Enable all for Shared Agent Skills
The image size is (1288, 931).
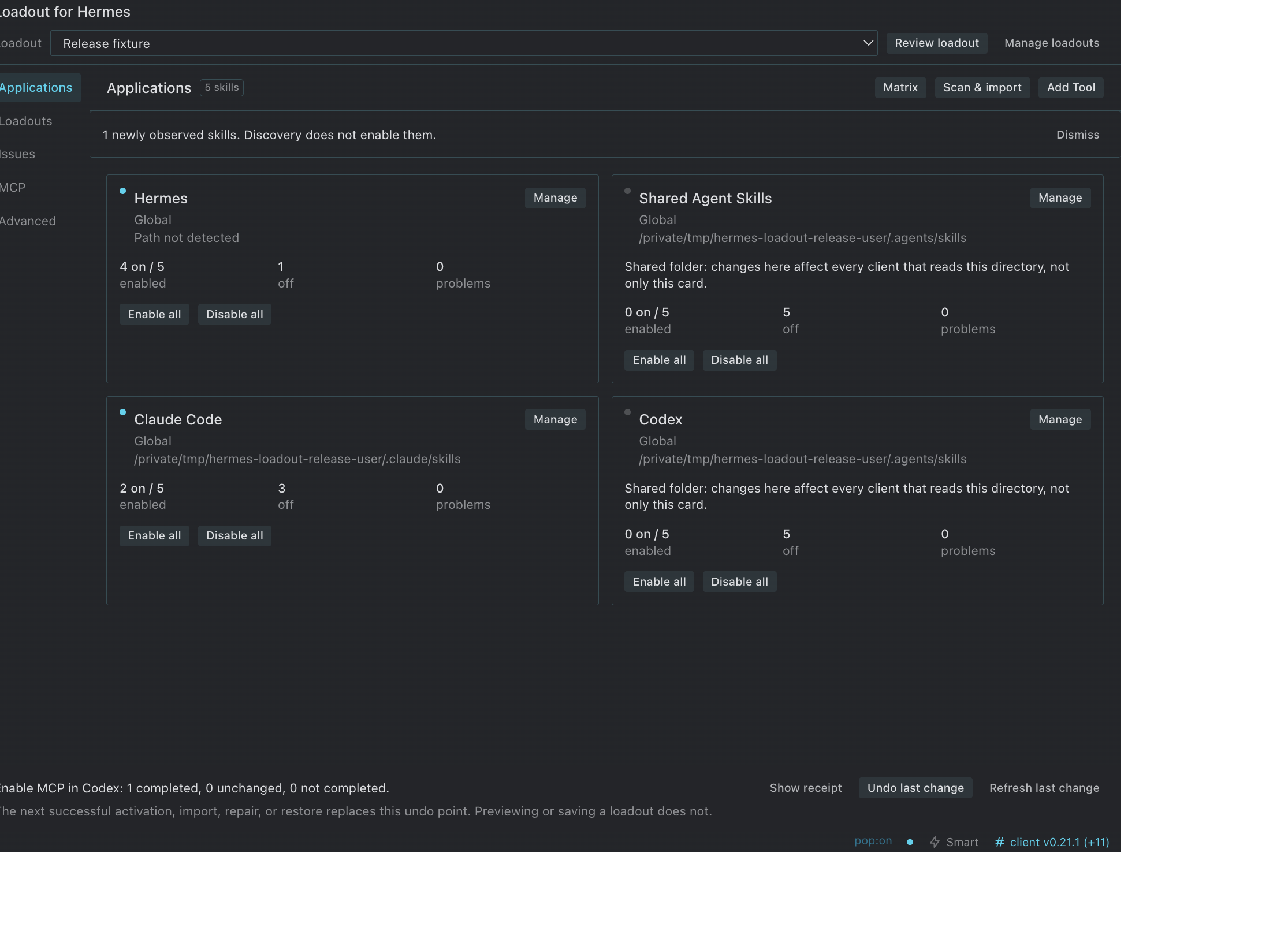(x=659, y=360)
